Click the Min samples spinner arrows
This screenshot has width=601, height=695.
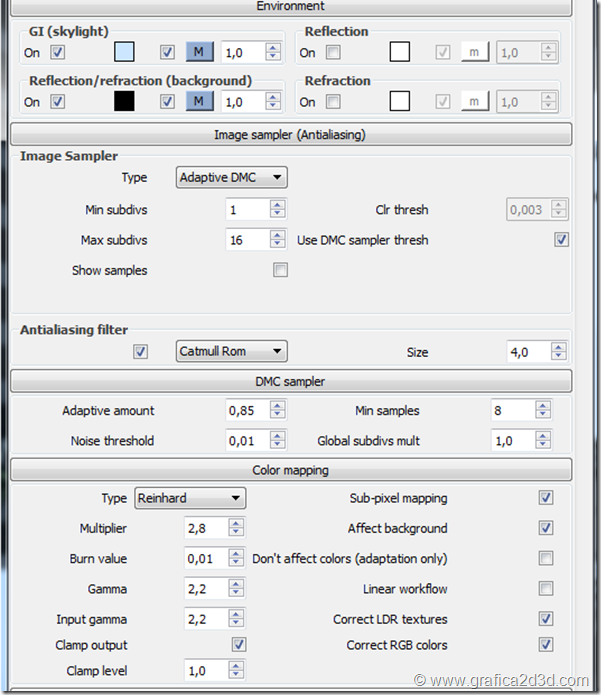(542, 410)
